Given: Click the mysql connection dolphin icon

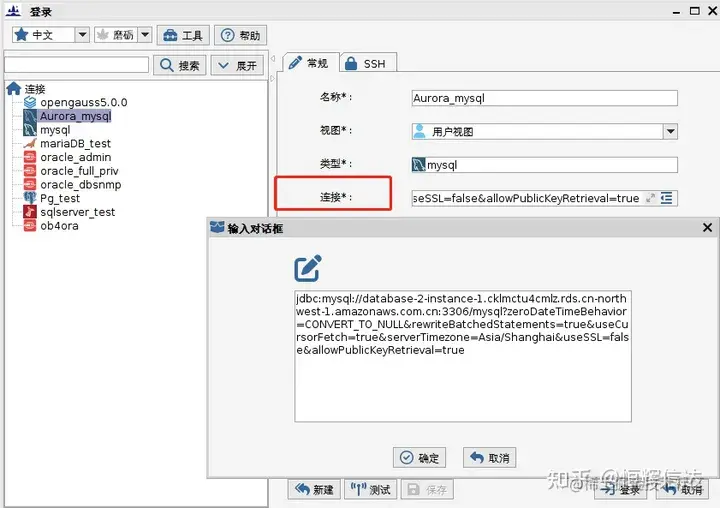Looking at the screenshot, I should pyautogui.click(x=30, y=130).
